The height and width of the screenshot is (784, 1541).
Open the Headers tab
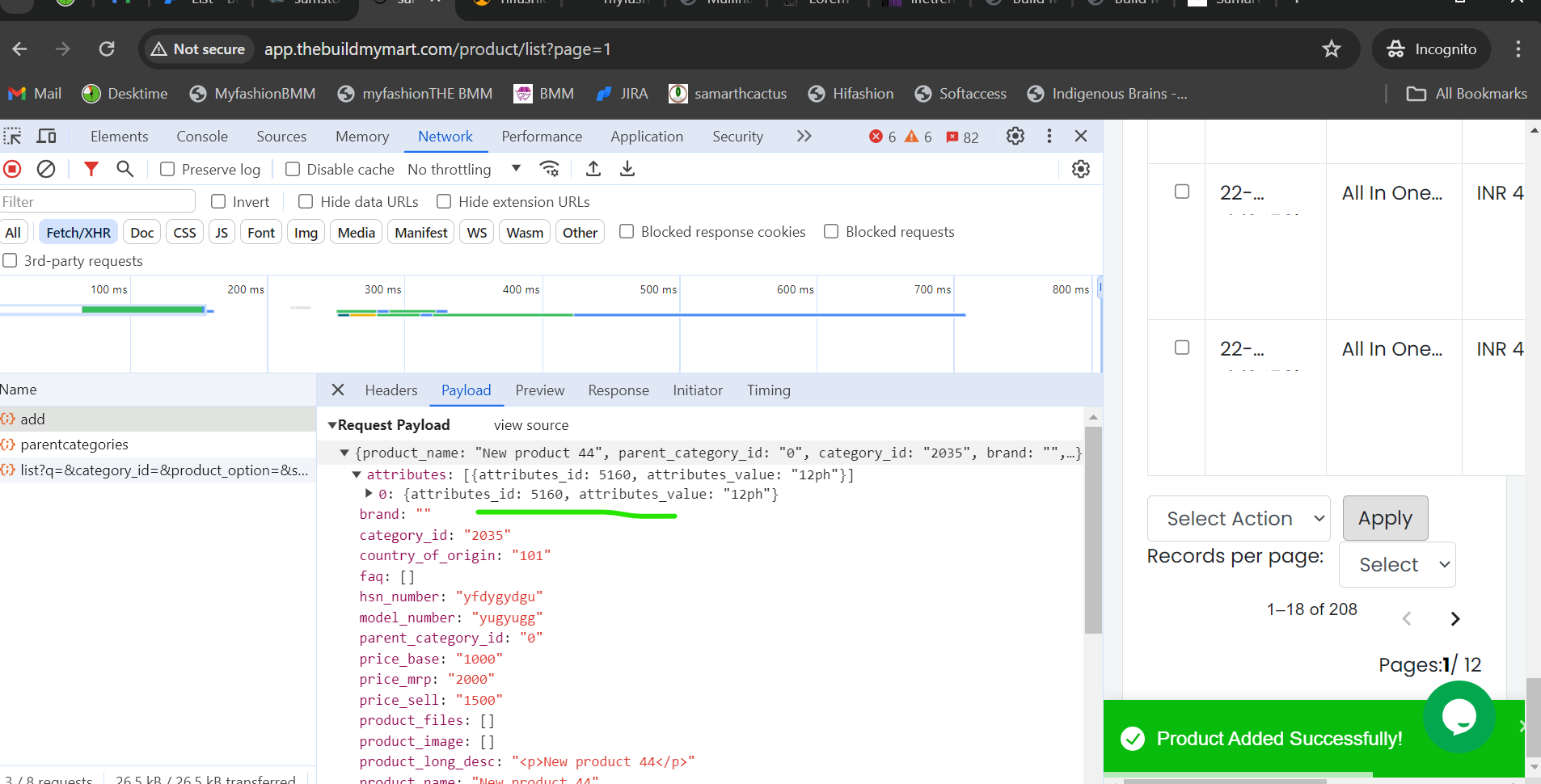[391, 390]
